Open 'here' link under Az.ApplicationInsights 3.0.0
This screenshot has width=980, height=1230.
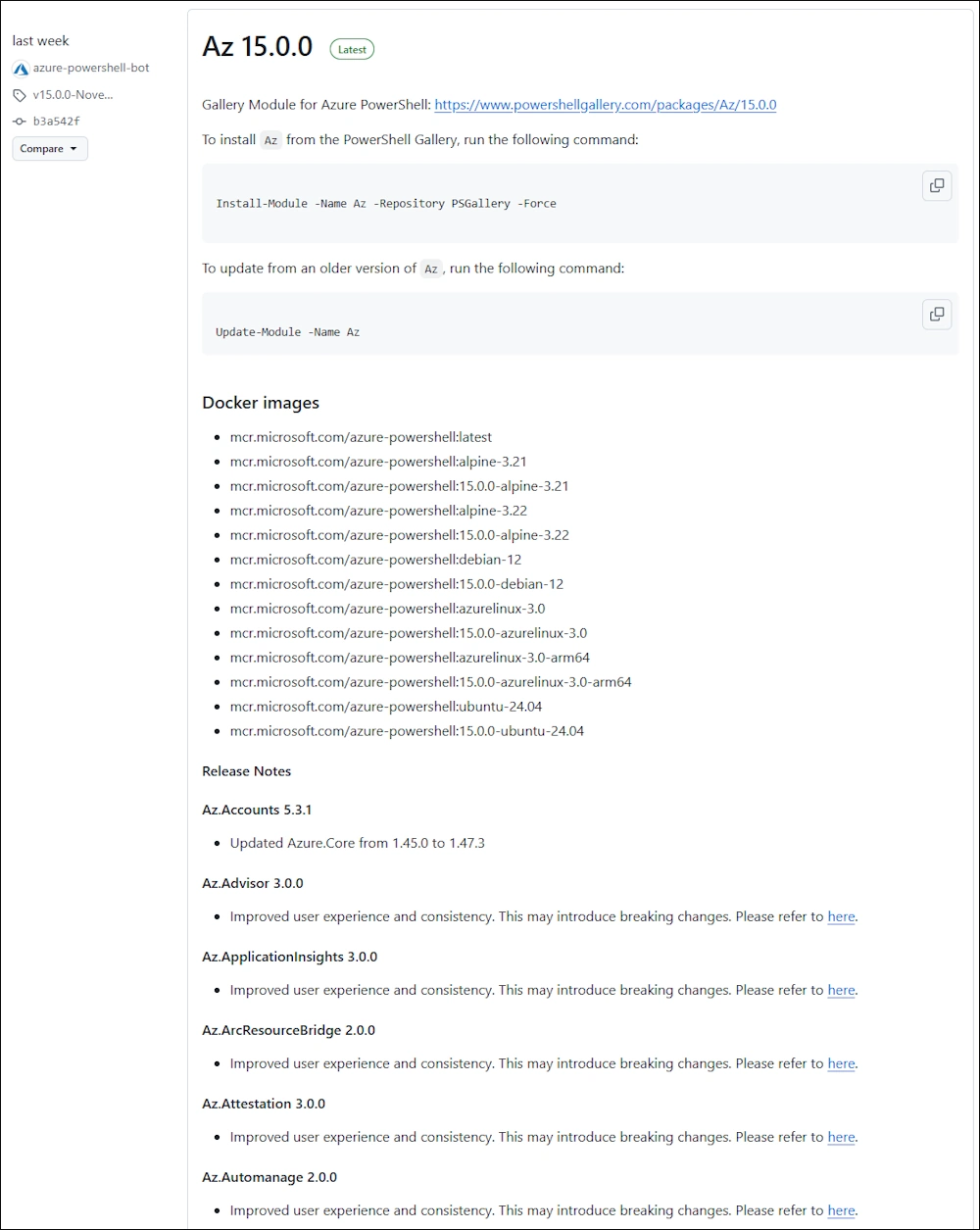pyautogui.click(x=841, y=991)
